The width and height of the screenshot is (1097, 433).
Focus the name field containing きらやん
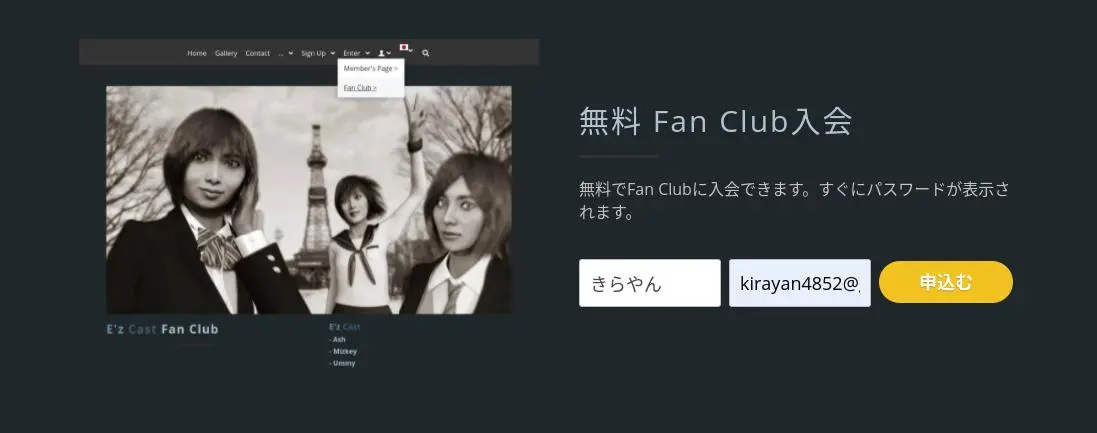click(x=649, y=283)
